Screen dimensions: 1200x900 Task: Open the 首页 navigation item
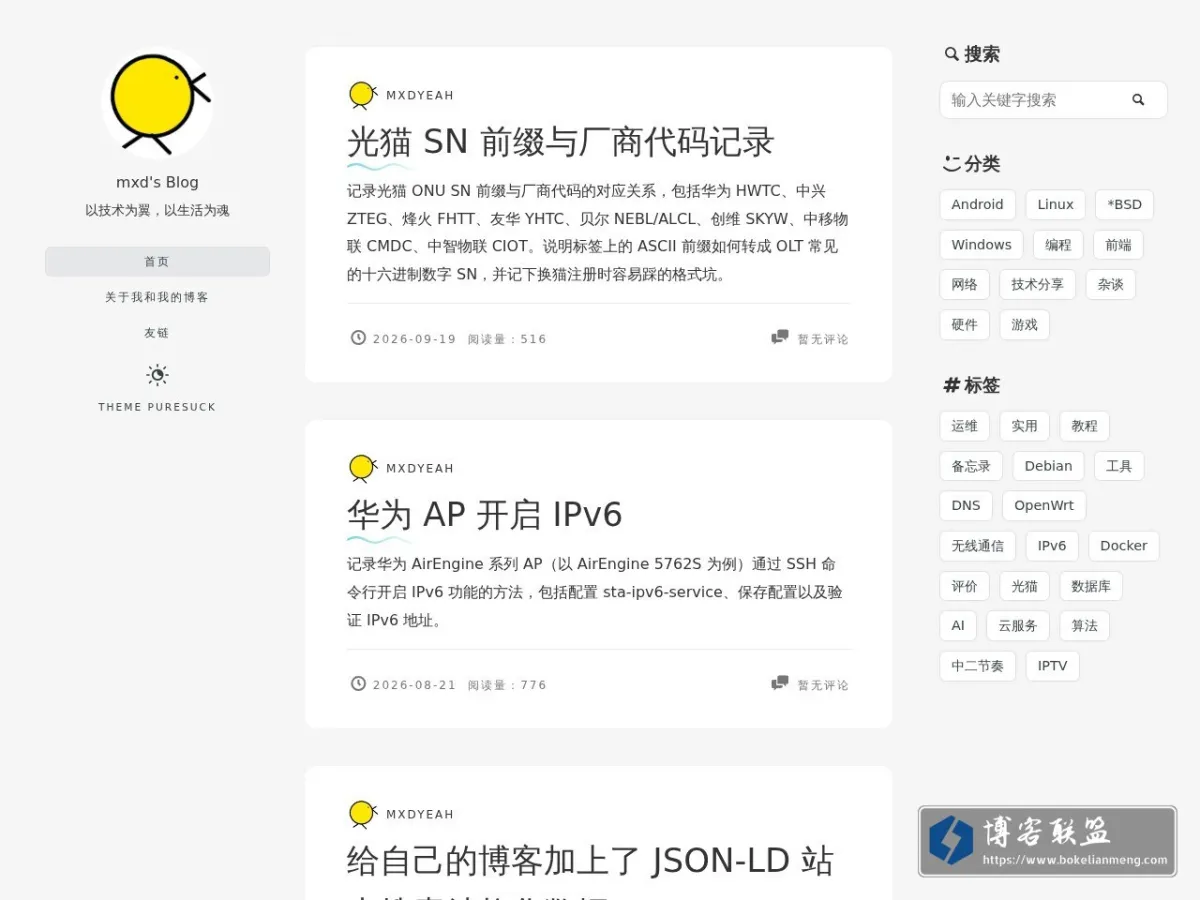click(157, 262)
